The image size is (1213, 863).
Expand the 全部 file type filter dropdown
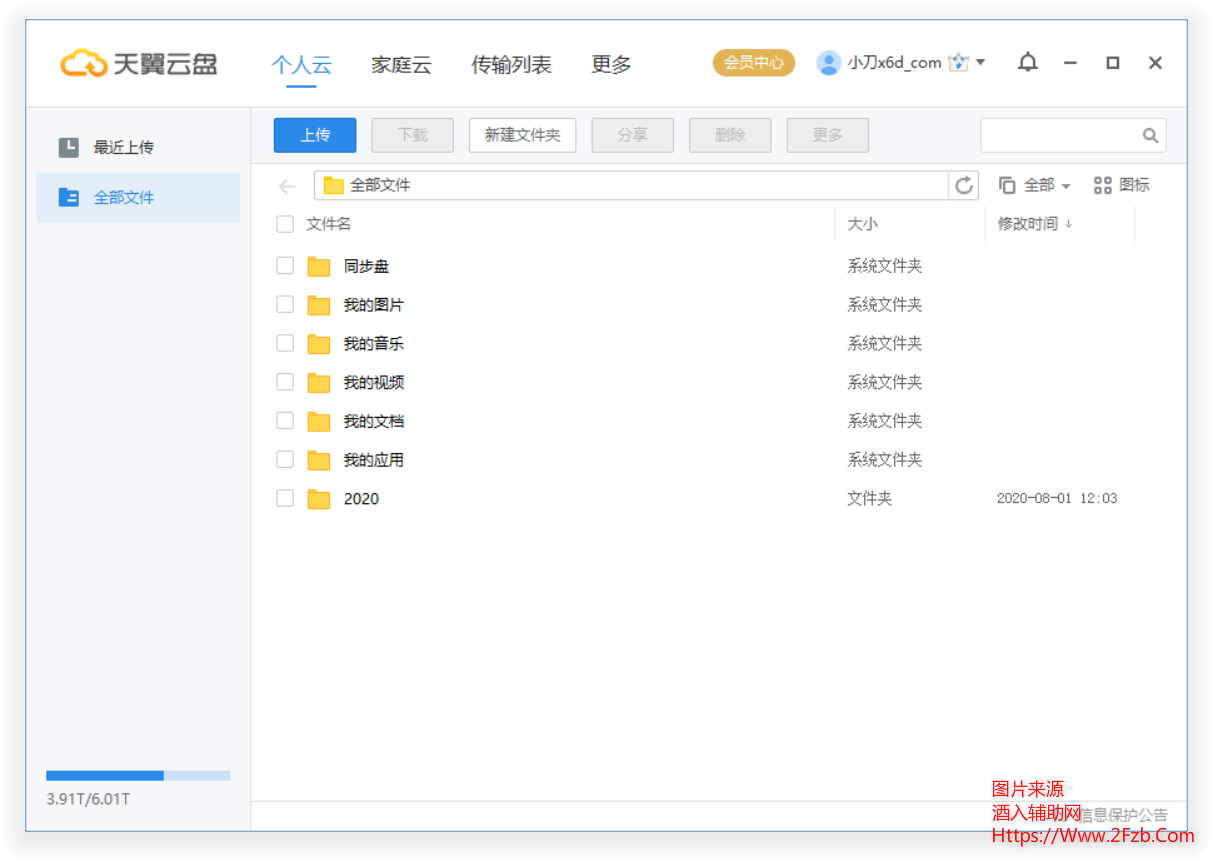pos(1035,185)
